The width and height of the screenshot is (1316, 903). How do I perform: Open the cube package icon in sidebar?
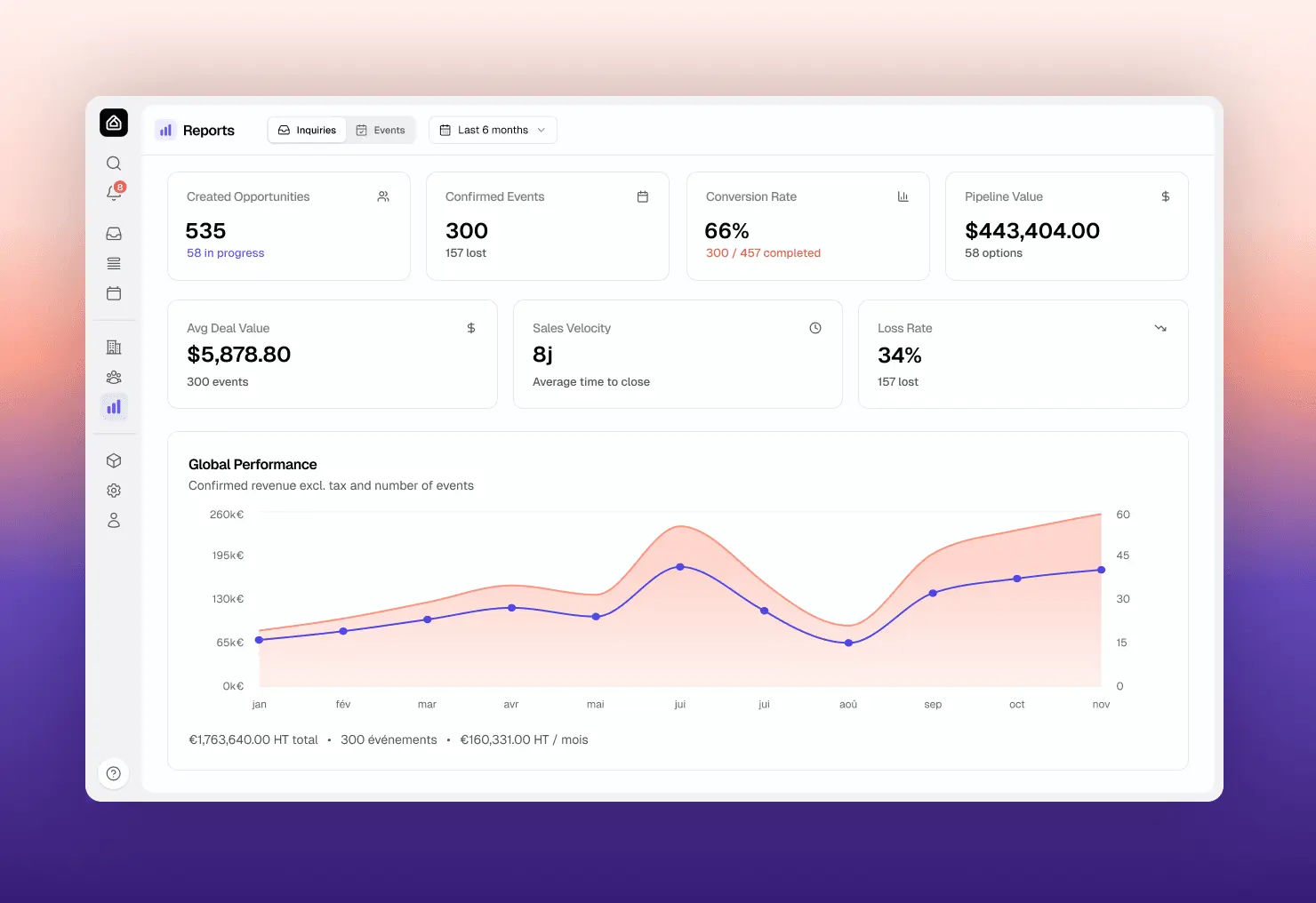[x=114, y=460]
